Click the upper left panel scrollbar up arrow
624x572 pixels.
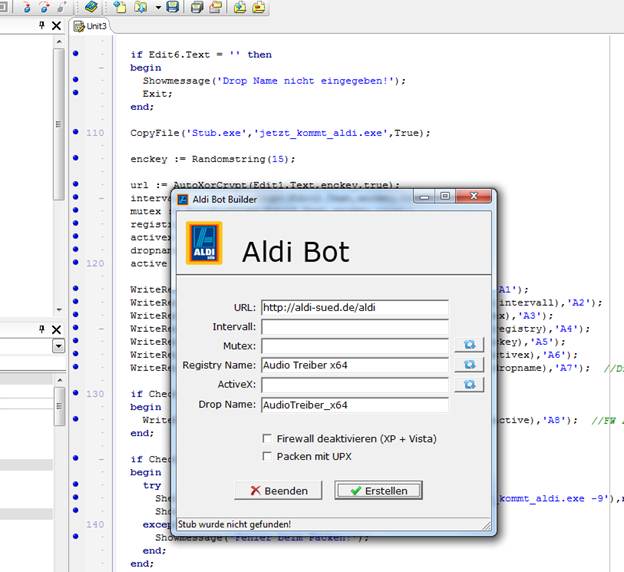coord(59,42)
